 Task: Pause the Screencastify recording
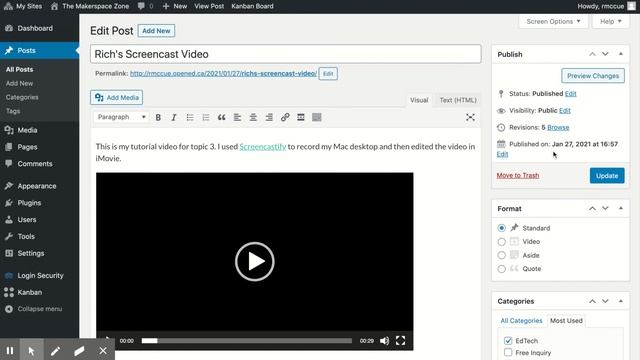point(10,350)
